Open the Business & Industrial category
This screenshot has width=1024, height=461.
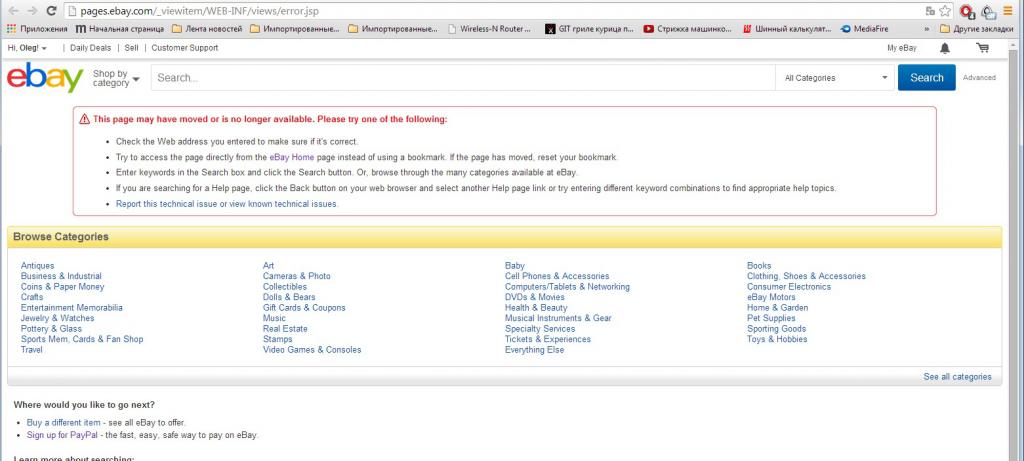[x=61, y=276]
